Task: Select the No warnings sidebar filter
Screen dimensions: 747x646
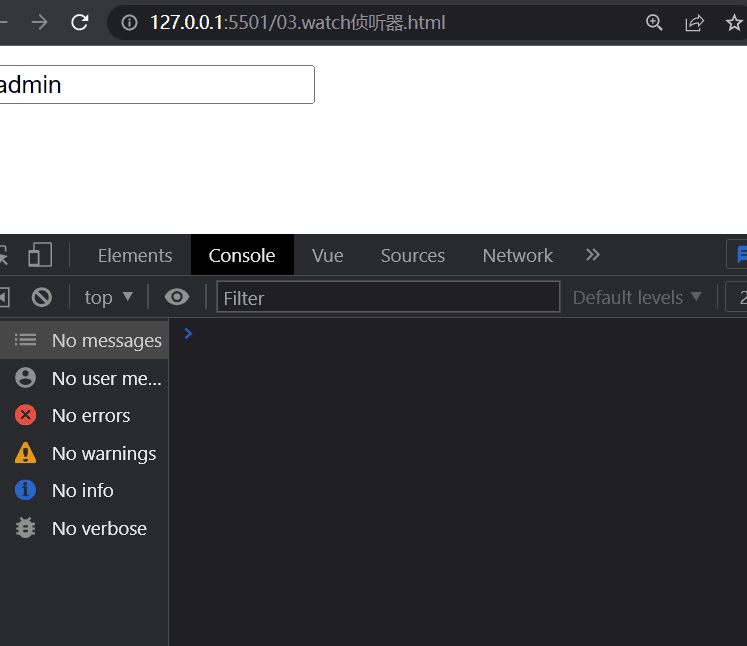Action: pos(103,453)
